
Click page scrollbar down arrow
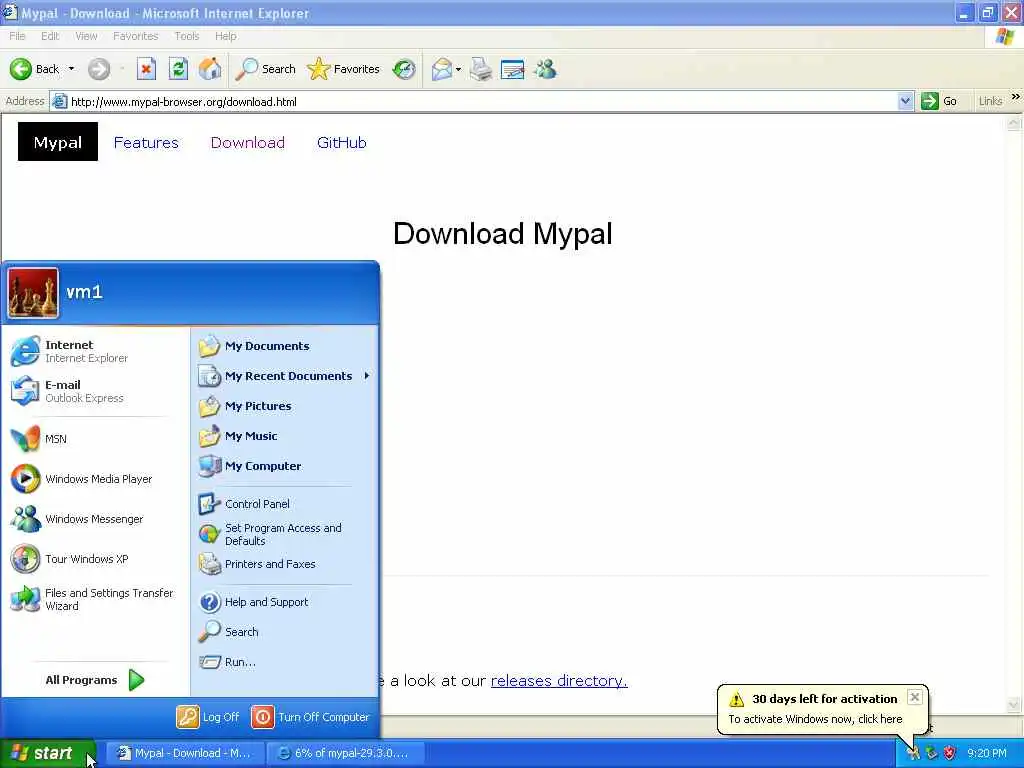(1014, 705)
